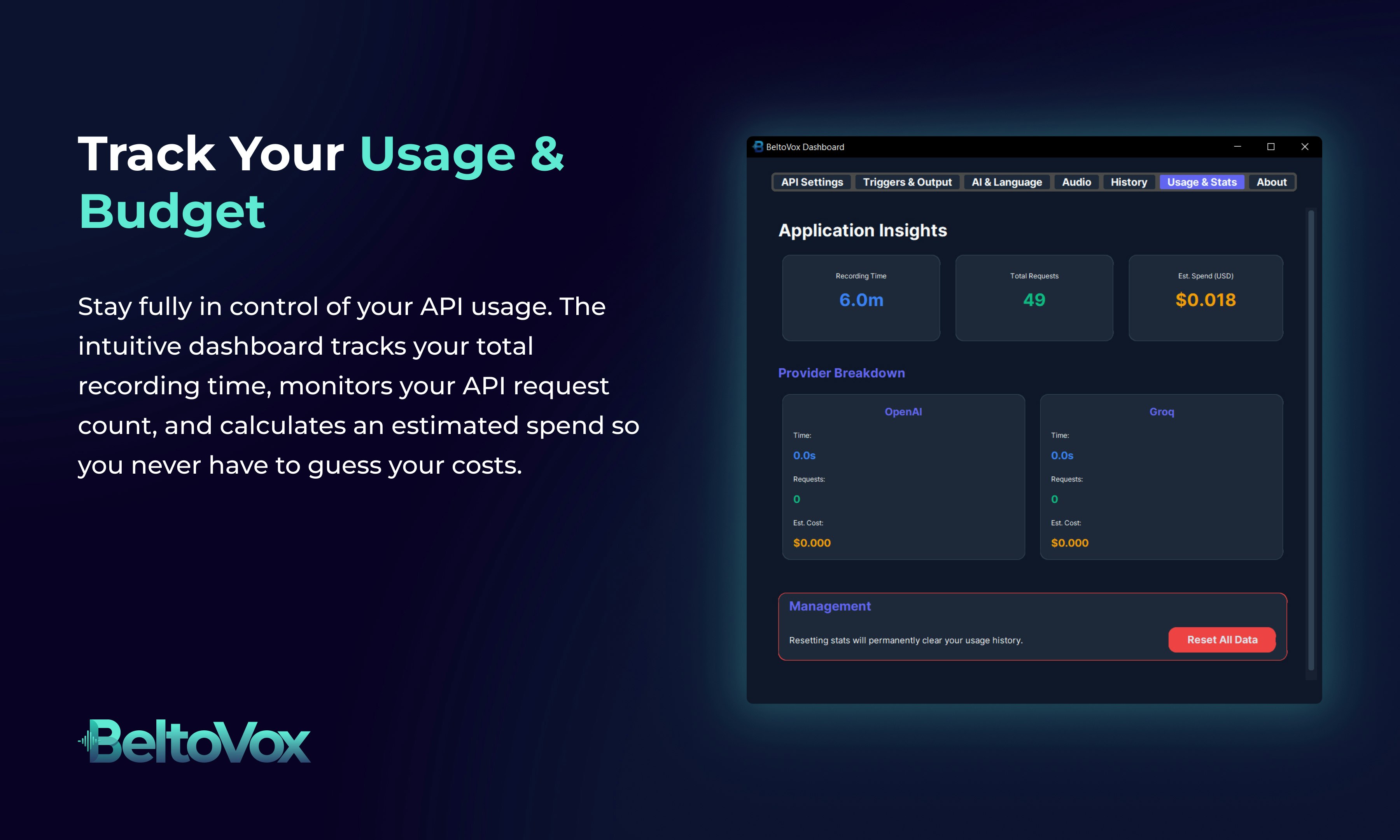Click the vertical scrollbar in dashboard
Image resolution: width=1400 pixels, height=840 pixels.
[1311, 441]
